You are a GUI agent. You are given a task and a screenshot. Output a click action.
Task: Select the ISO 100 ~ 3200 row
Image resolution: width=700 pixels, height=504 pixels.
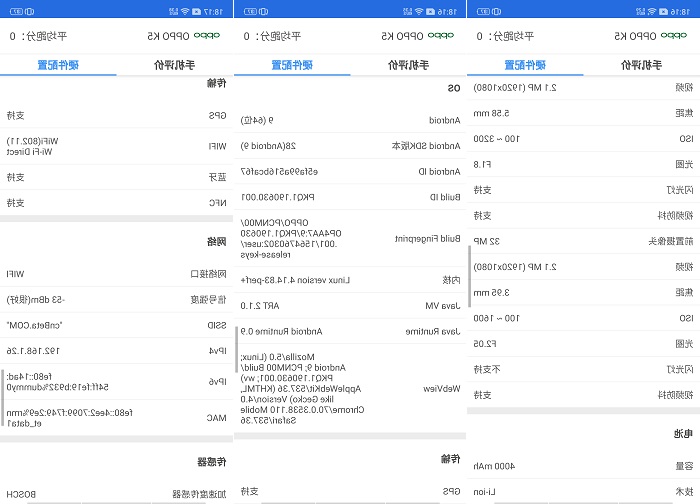pyautogui.click(x=583, y=138)
